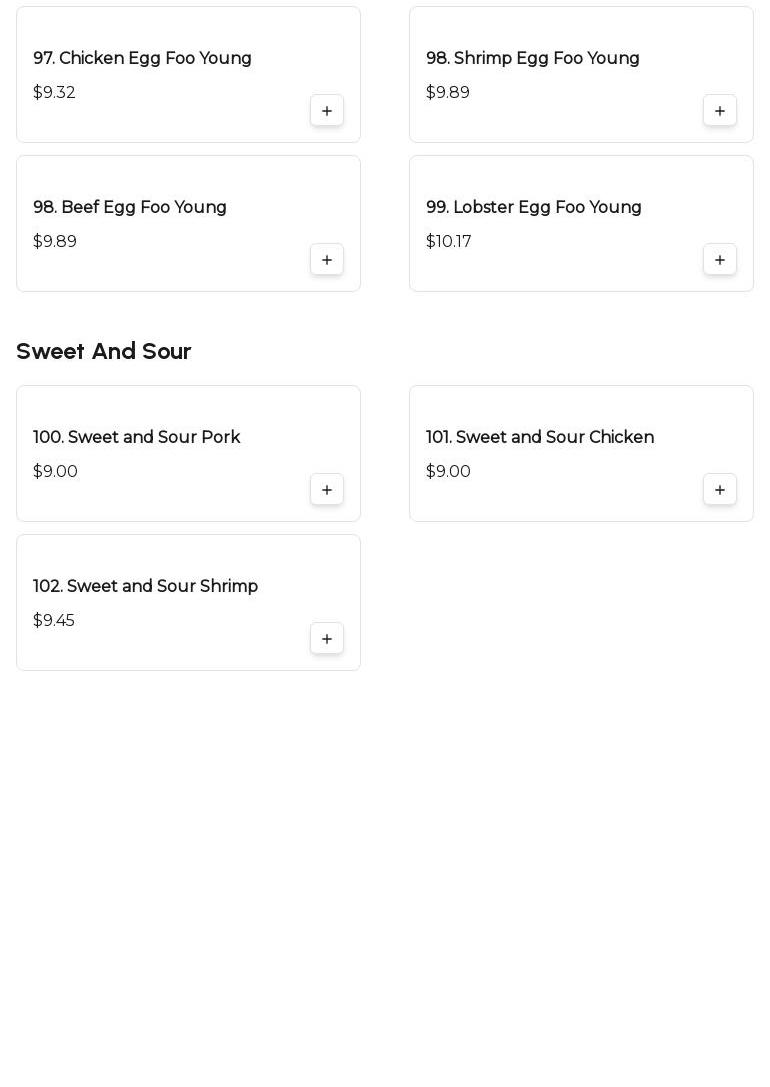View the '99. Lobster Egg Foo Young' title

533,208
